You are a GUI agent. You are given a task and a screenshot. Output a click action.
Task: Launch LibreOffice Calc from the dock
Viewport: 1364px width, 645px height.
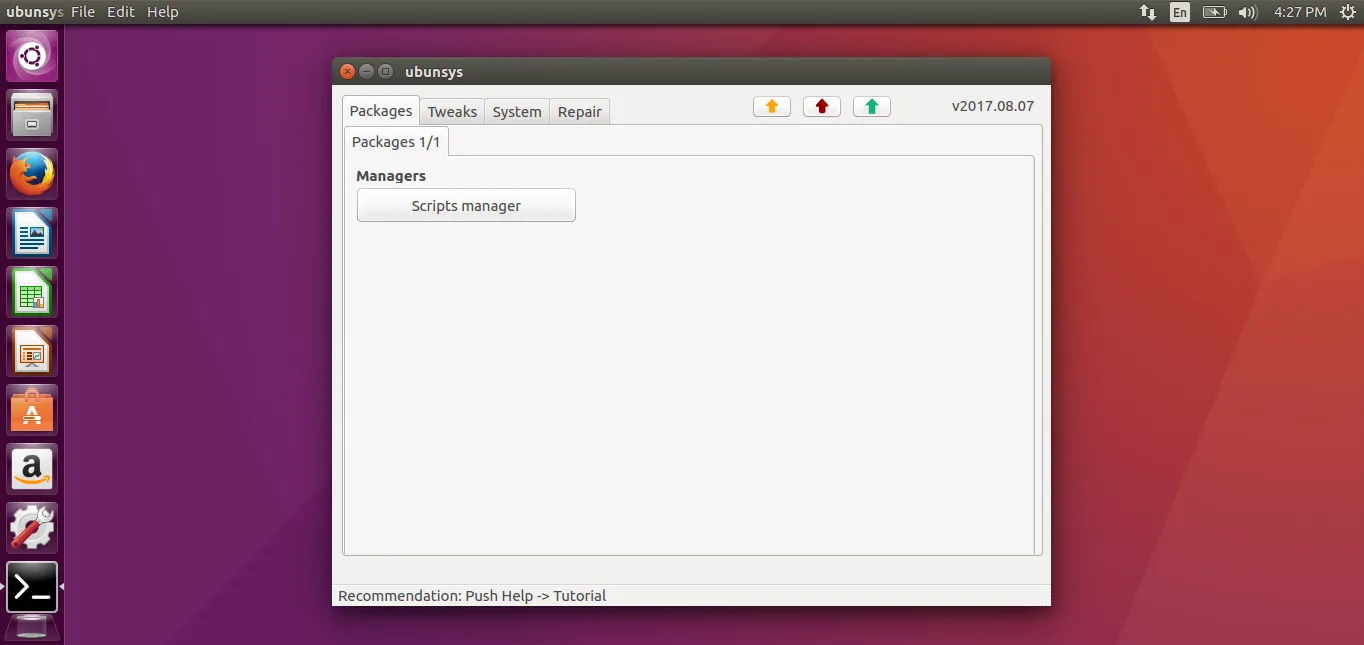32,292
